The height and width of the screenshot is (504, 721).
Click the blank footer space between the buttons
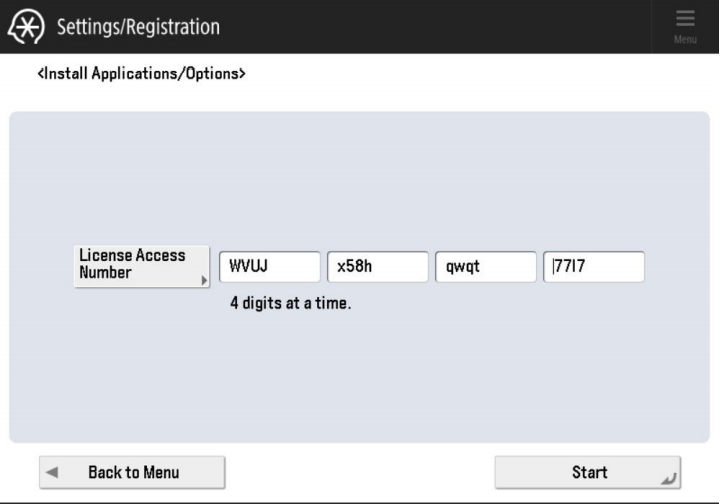[360, 472]
